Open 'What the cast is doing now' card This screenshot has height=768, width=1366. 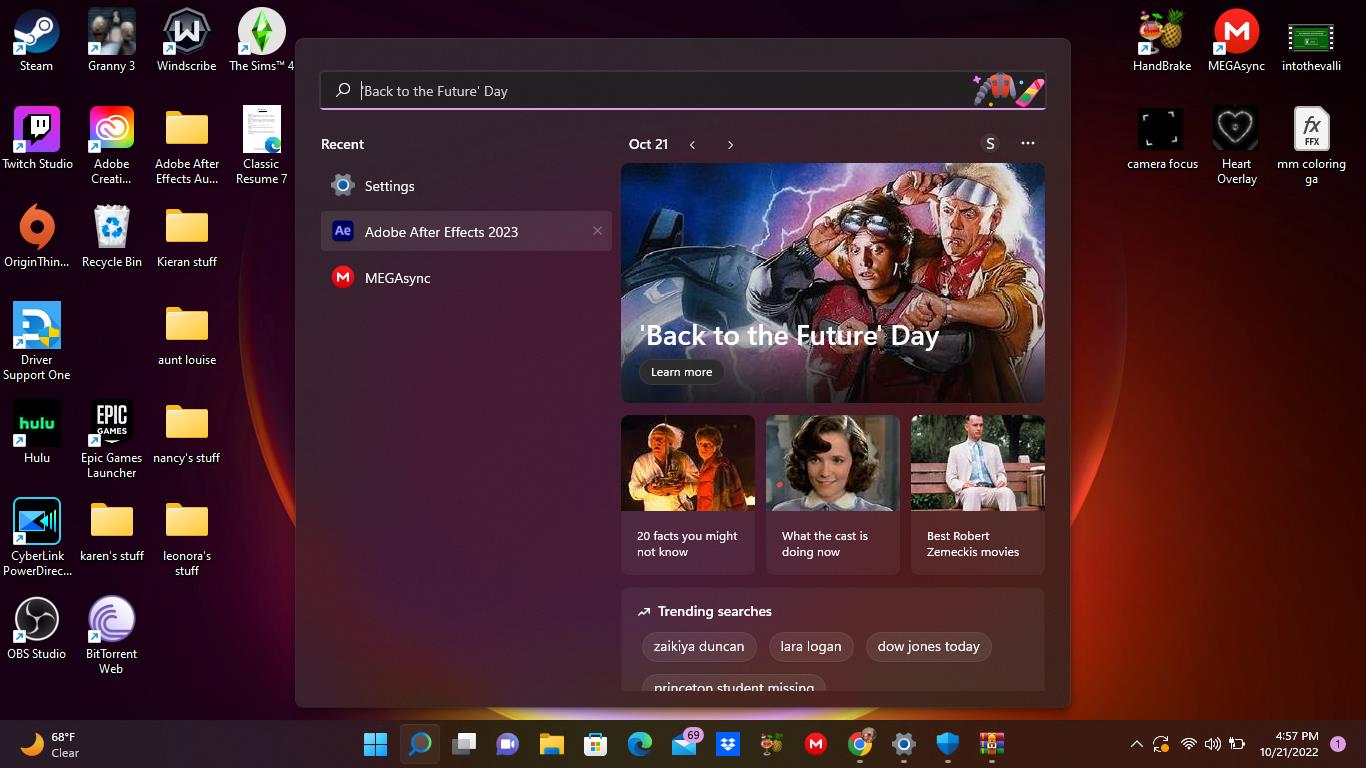click(832, 494)
